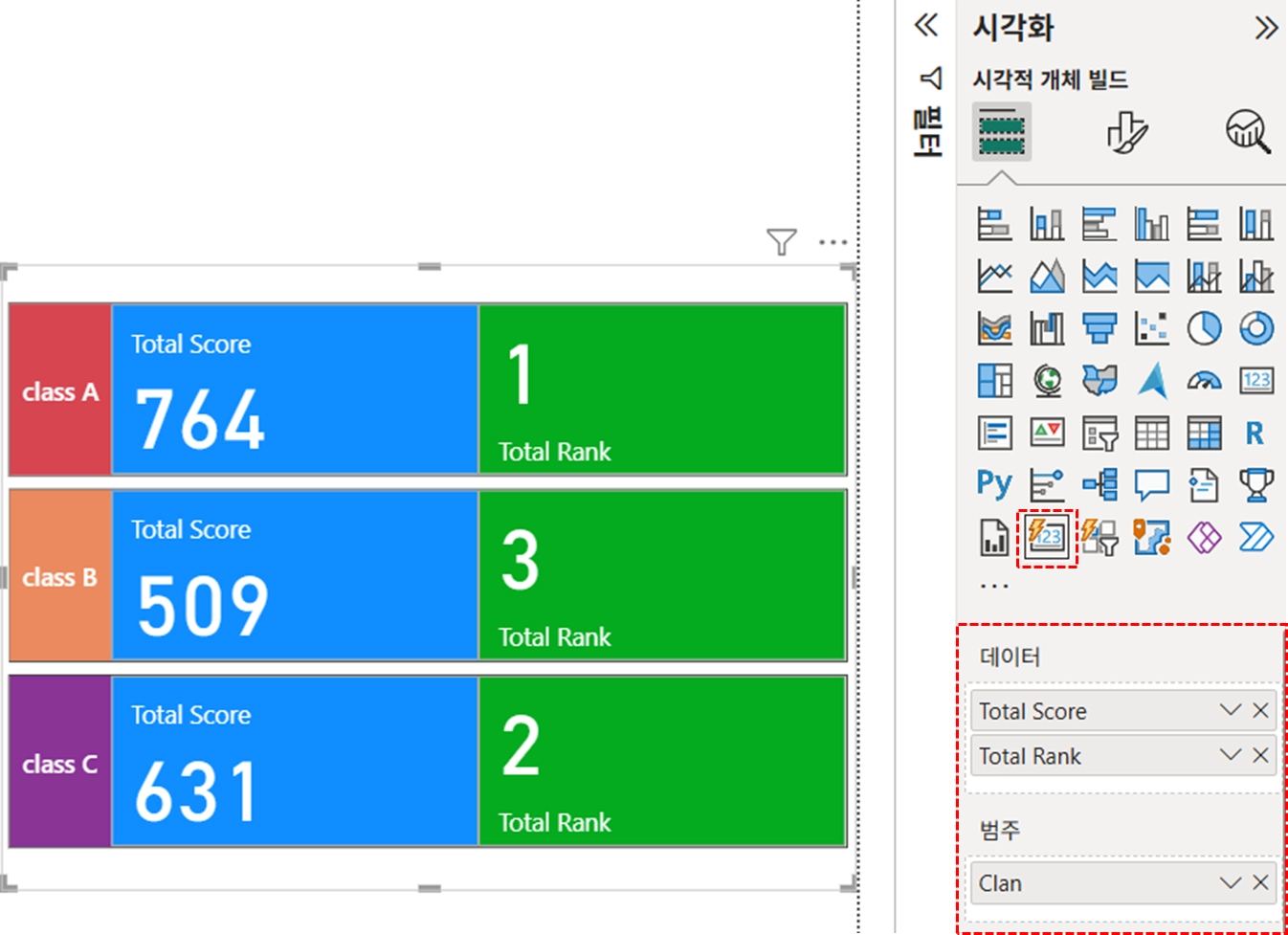Collapse the Visualizations pane with double arrows

click(1265, 28)
